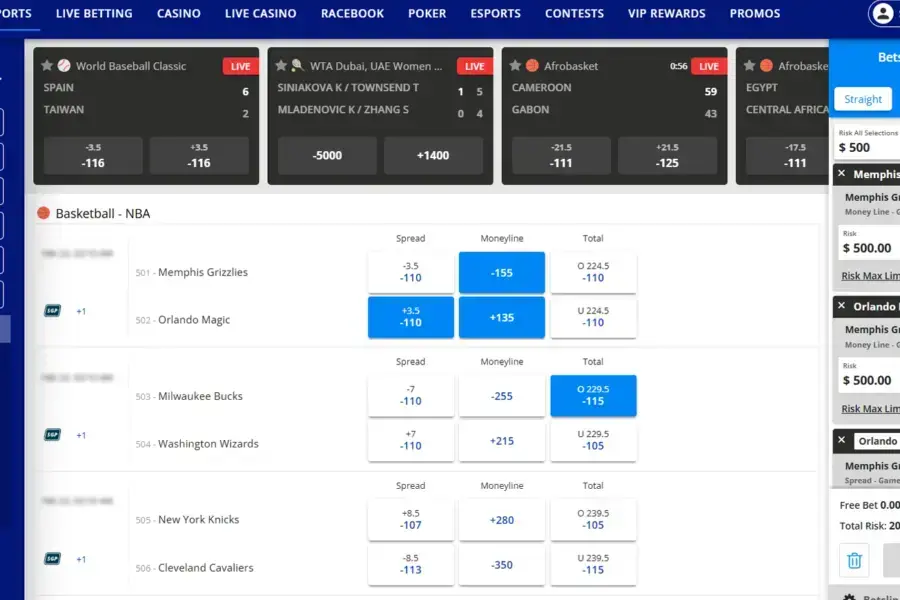The image size is (900, 600).
Task: Click Risk Max Limit under Orlando moneyline bet
Action: [x=870, y=409]
